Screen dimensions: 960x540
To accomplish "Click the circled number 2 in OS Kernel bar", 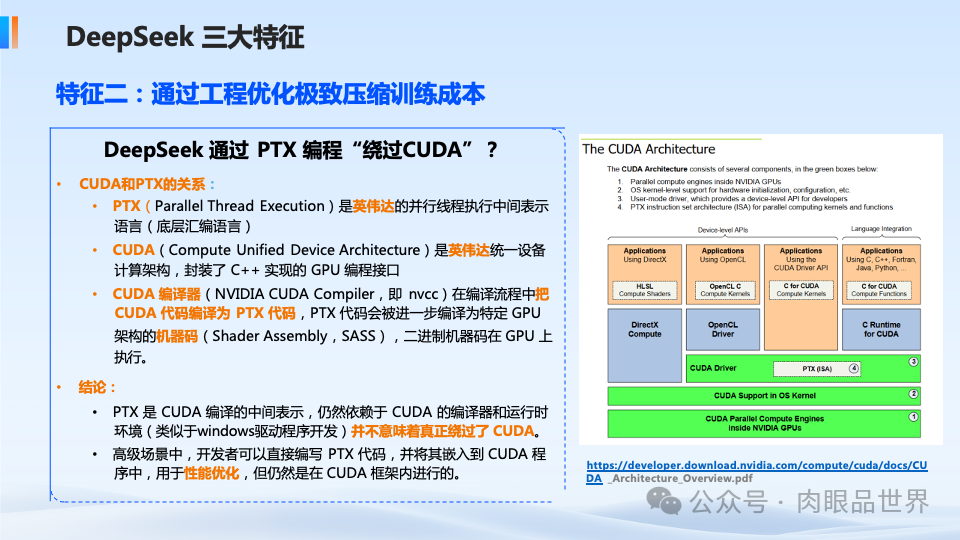I will point(913,394).
